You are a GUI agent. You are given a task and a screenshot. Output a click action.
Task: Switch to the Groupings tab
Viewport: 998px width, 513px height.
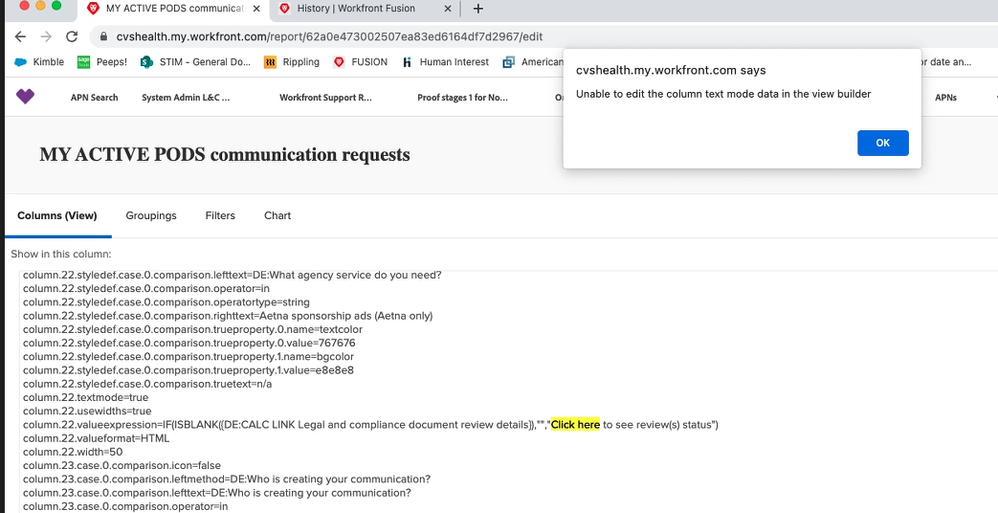151,215
